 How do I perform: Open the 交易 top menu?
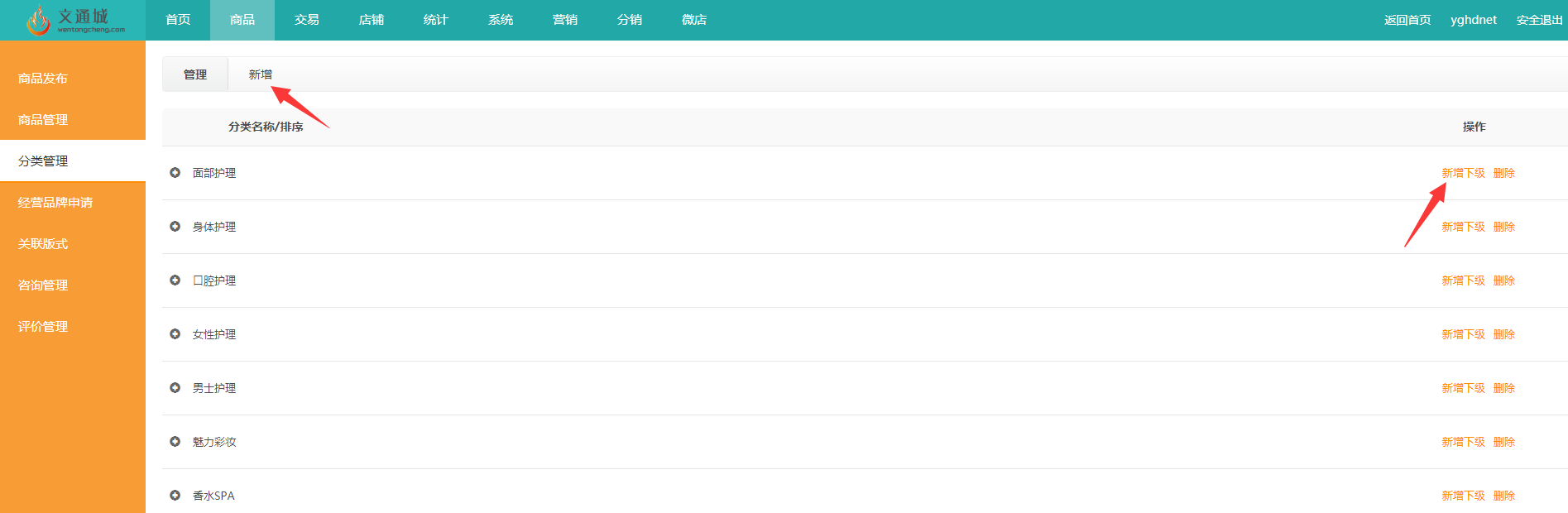(307, 20)
